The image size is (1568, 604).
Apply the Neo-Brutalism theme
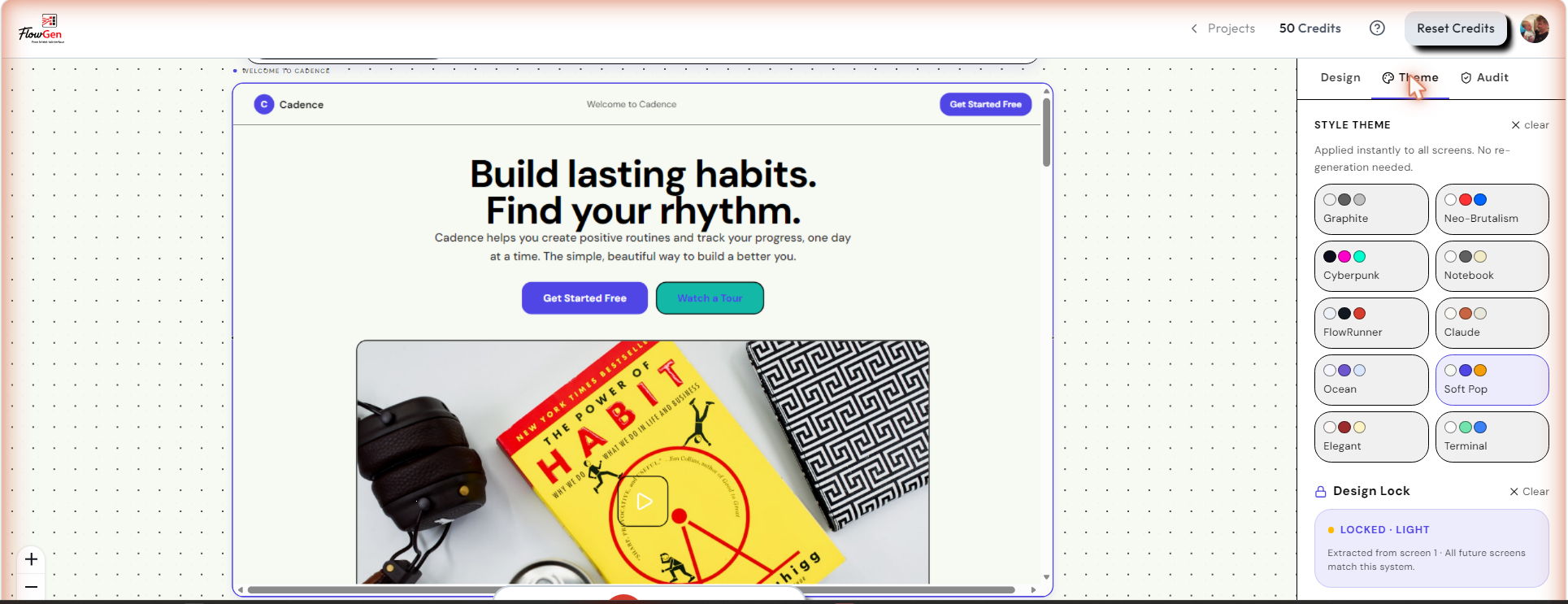[x=1492, y=209]
